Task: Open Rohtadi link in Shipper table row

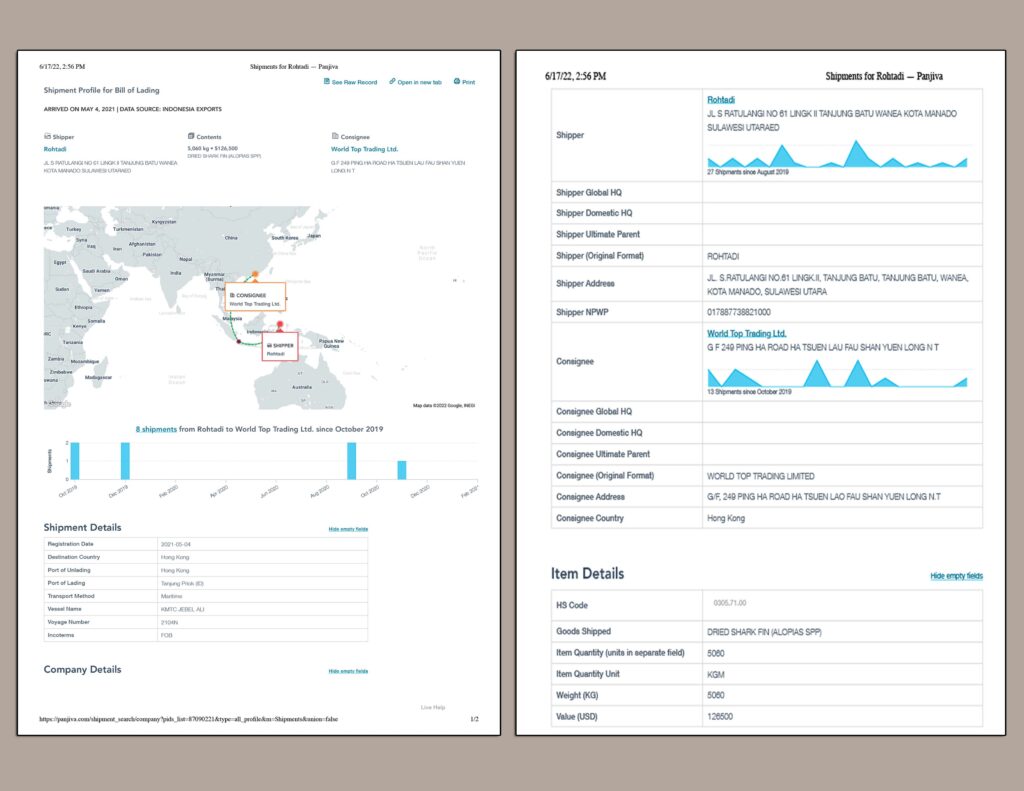Action: coord(721,100)
